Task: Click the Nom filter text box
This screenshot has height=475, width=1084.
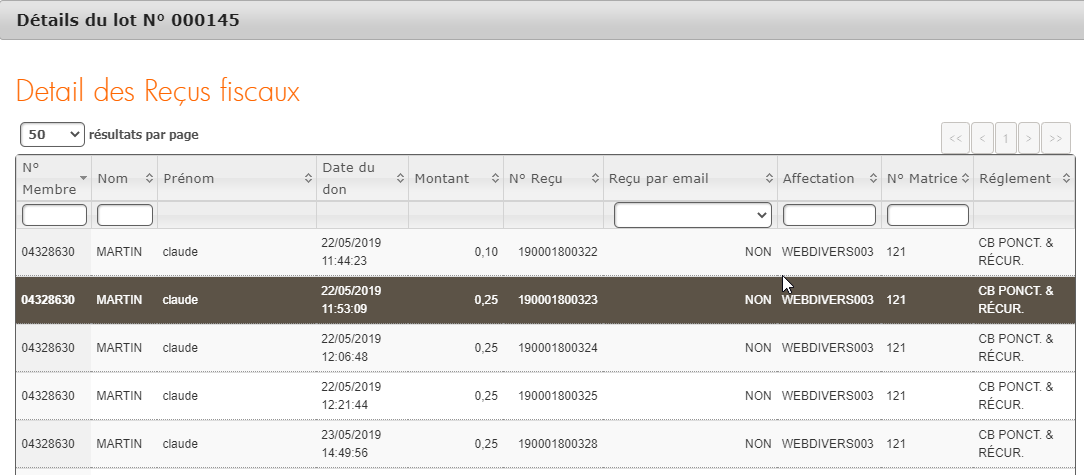Action: pyautogui.click(x=125, y=215)
